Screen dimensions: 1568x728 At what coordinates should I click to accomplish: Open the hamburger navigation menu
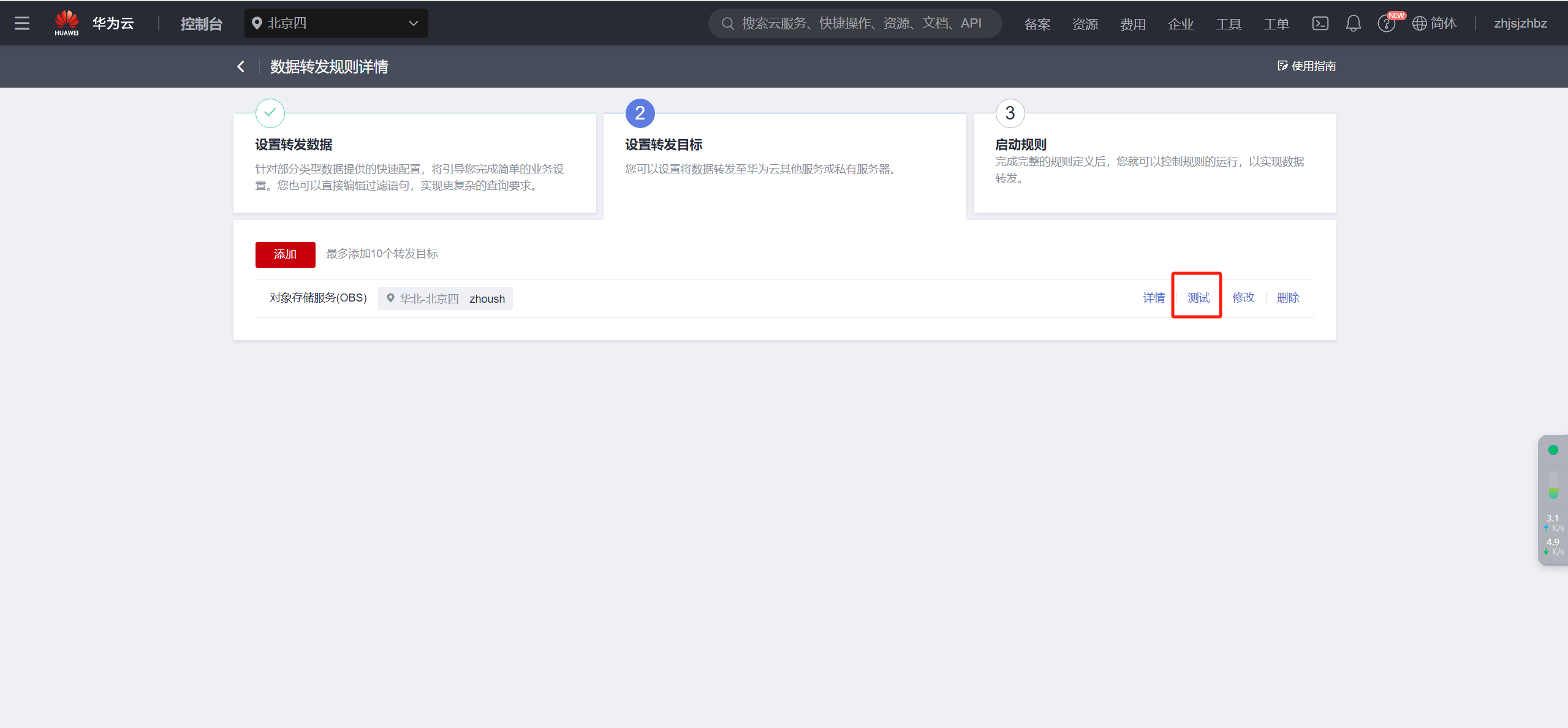coord(22,23)
